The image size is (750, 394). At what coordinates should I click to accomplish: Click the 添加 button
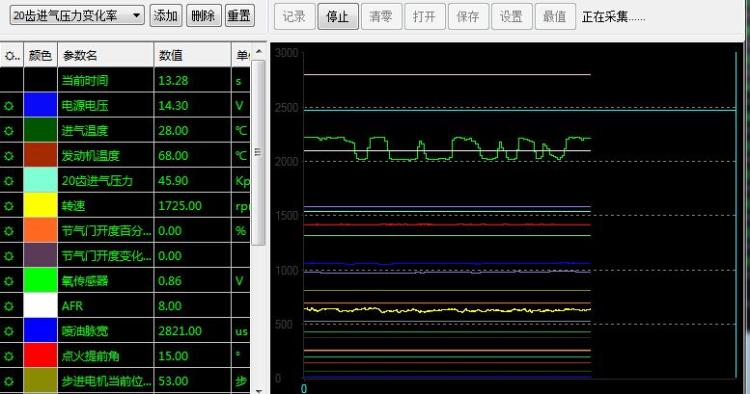pos(165,16)
